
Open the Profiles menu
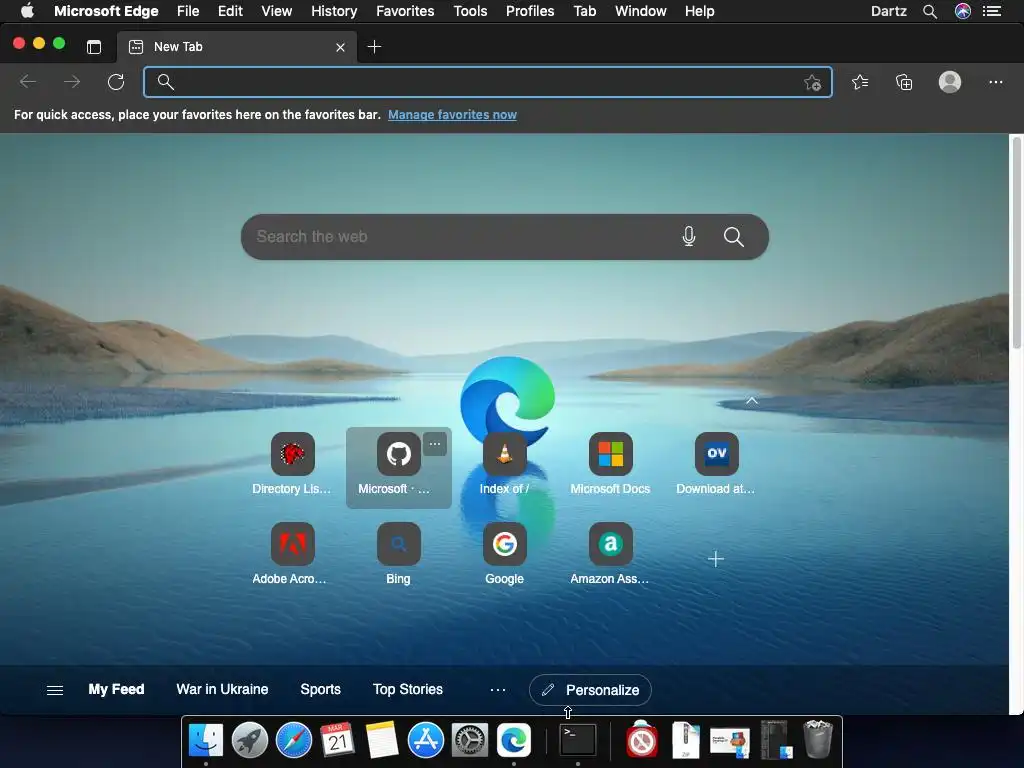coord(530,11)
